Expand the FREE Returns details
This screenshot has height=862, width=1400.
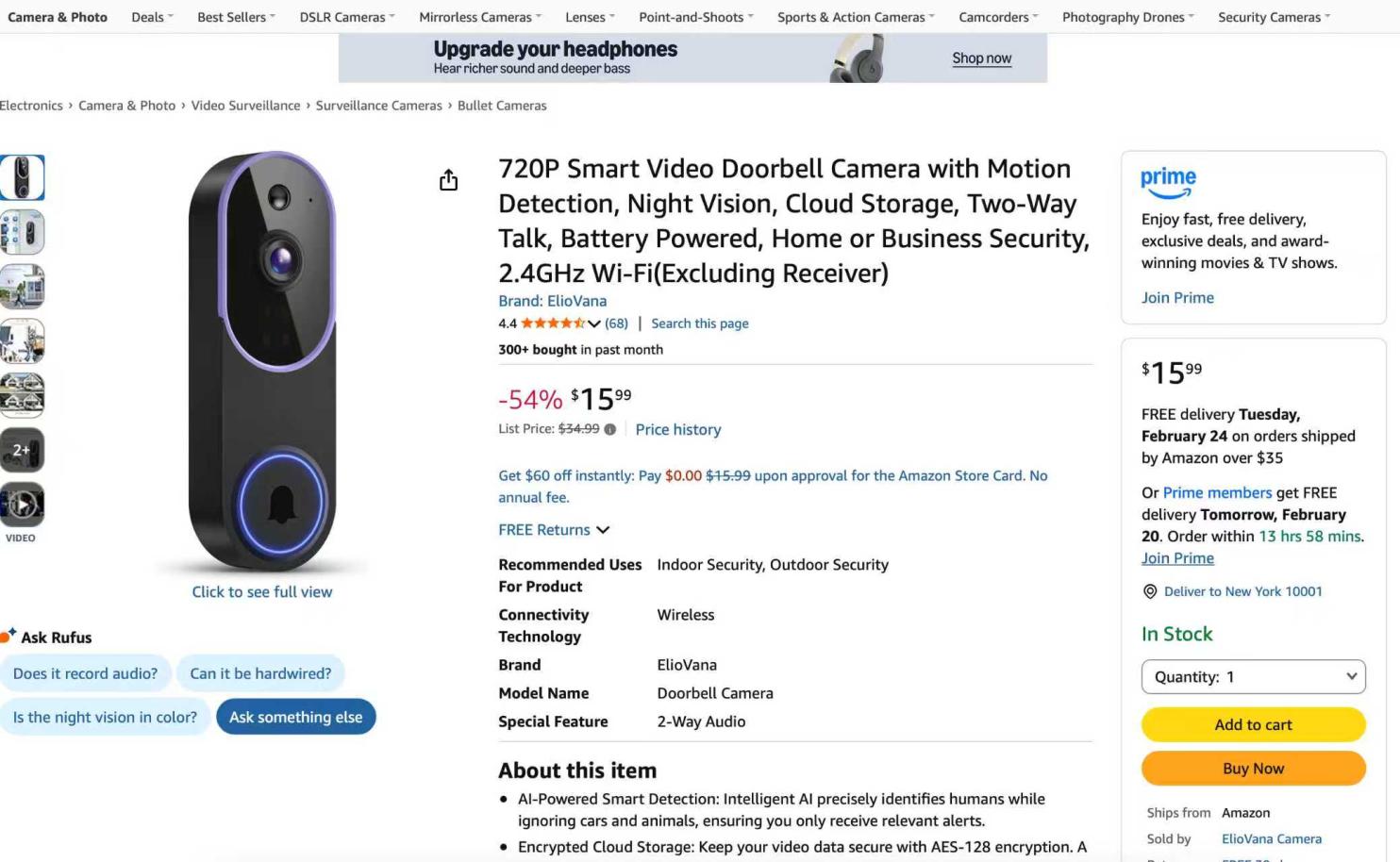[554, 530]
